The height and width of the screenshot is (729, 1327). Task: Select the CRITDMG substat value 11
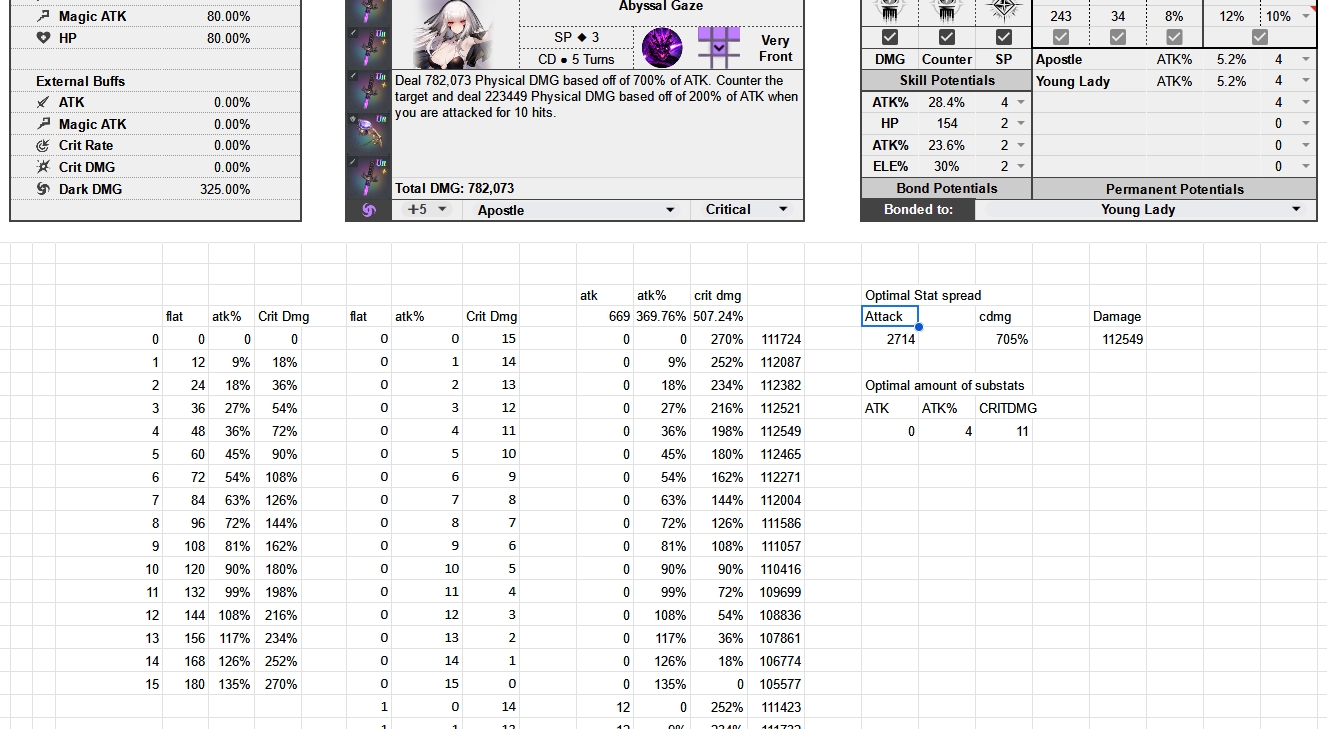click(x=1022, y=431)
